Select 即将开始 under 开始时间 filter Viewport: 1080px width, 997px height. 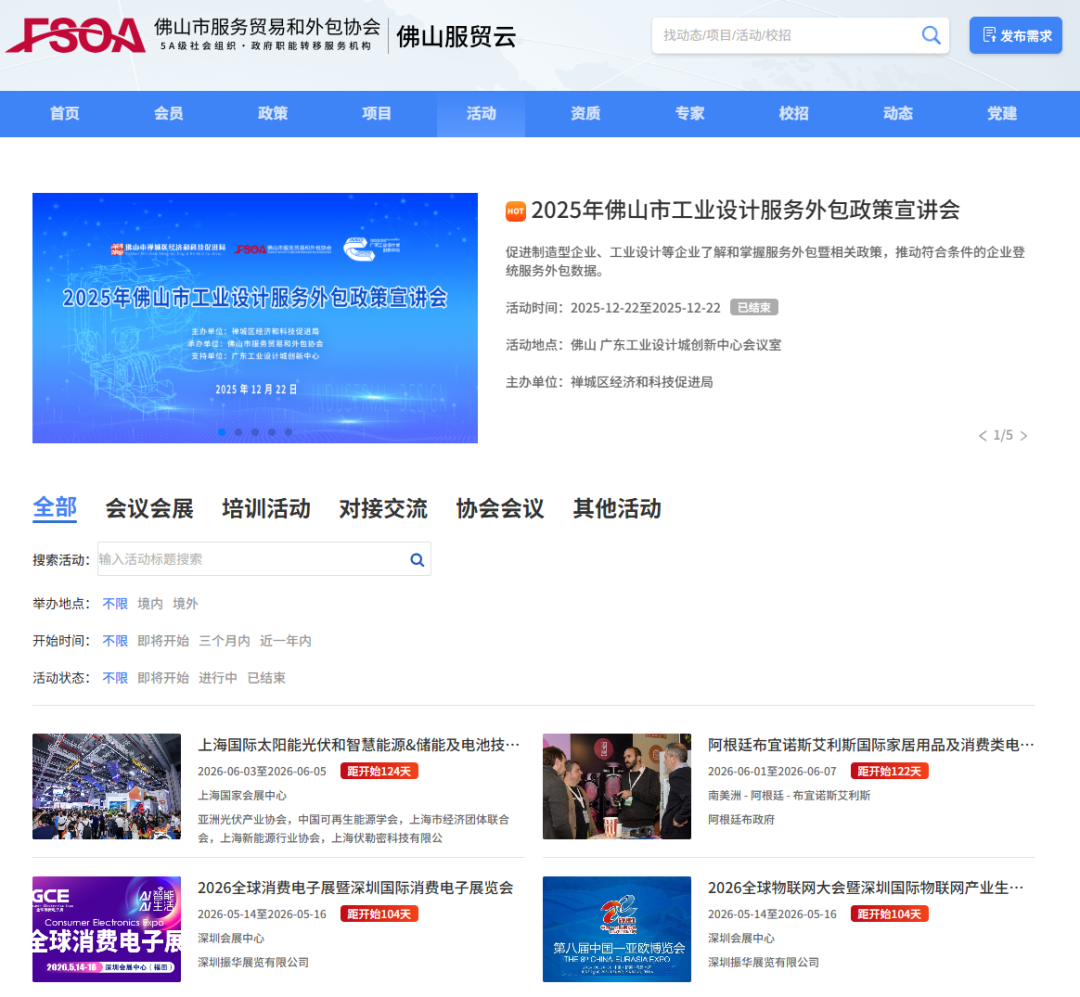162,640
